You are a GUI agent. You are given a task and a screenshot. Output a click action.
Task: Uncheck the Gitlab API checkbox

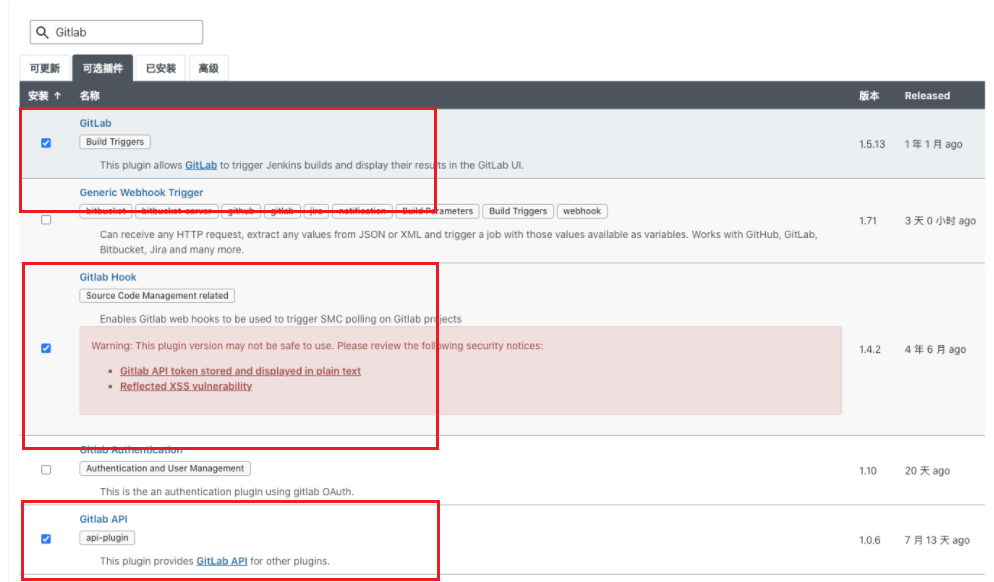click(x=45, y=538)
